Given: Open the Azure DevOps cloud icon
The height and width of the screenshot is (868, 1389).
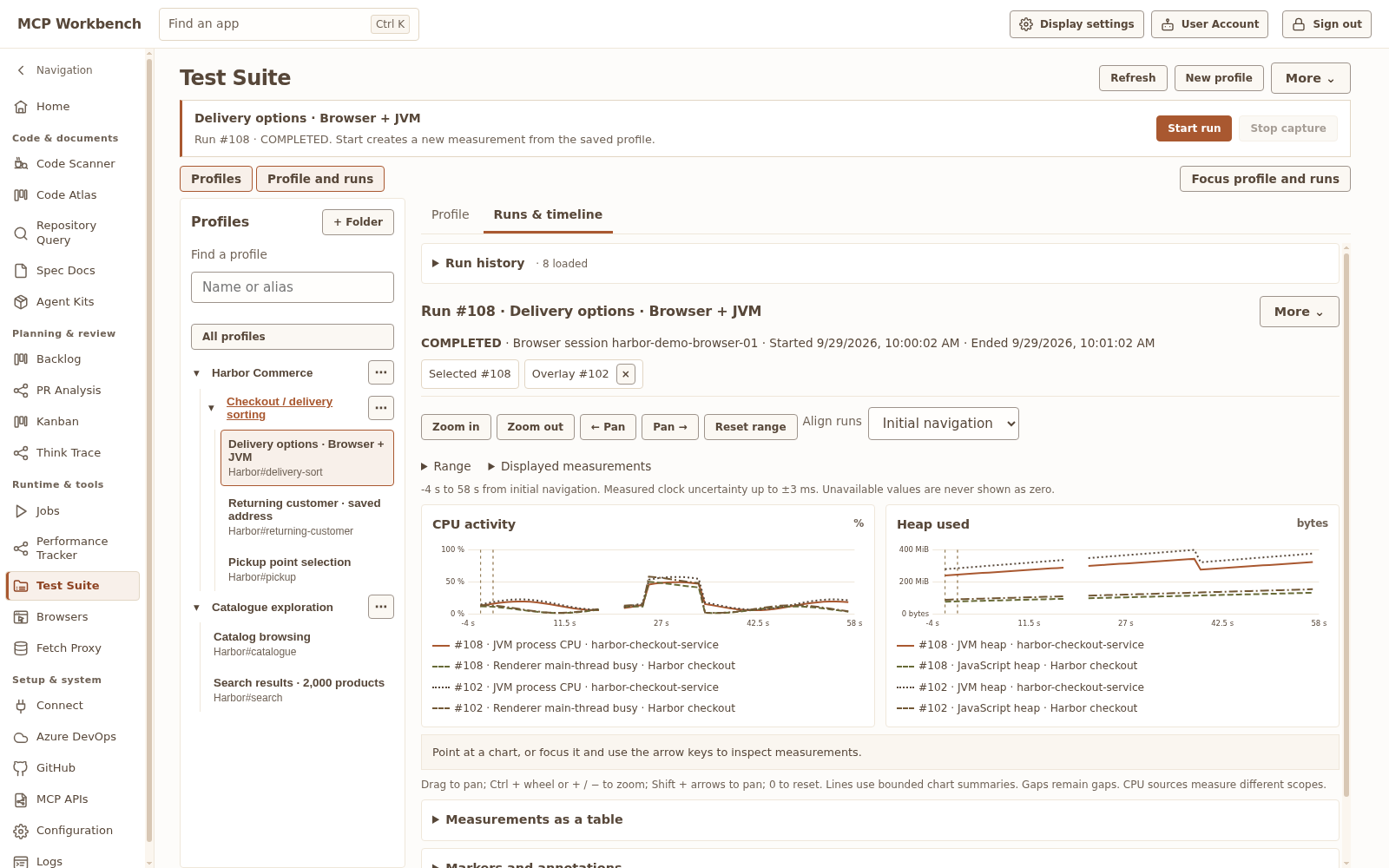Looking at the screenshot, I should 21,737.
